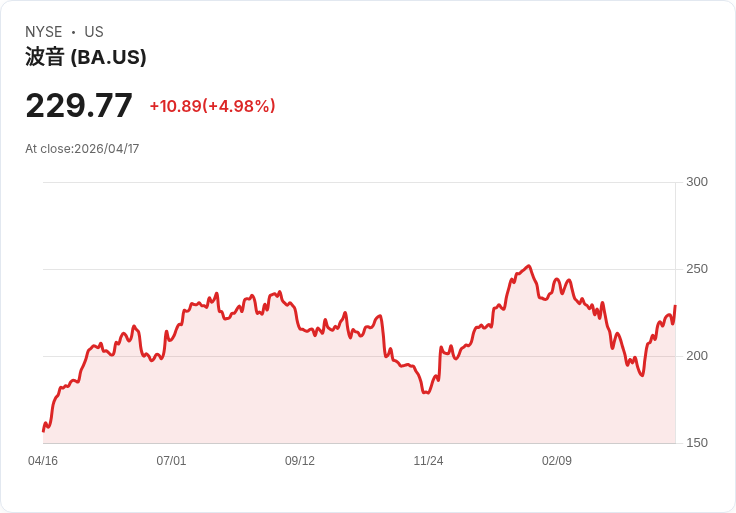Viewport: 736px width, 513px height.
Task: Select the 09/12 date on the x-axis
Action: click(x=300, y=461)
